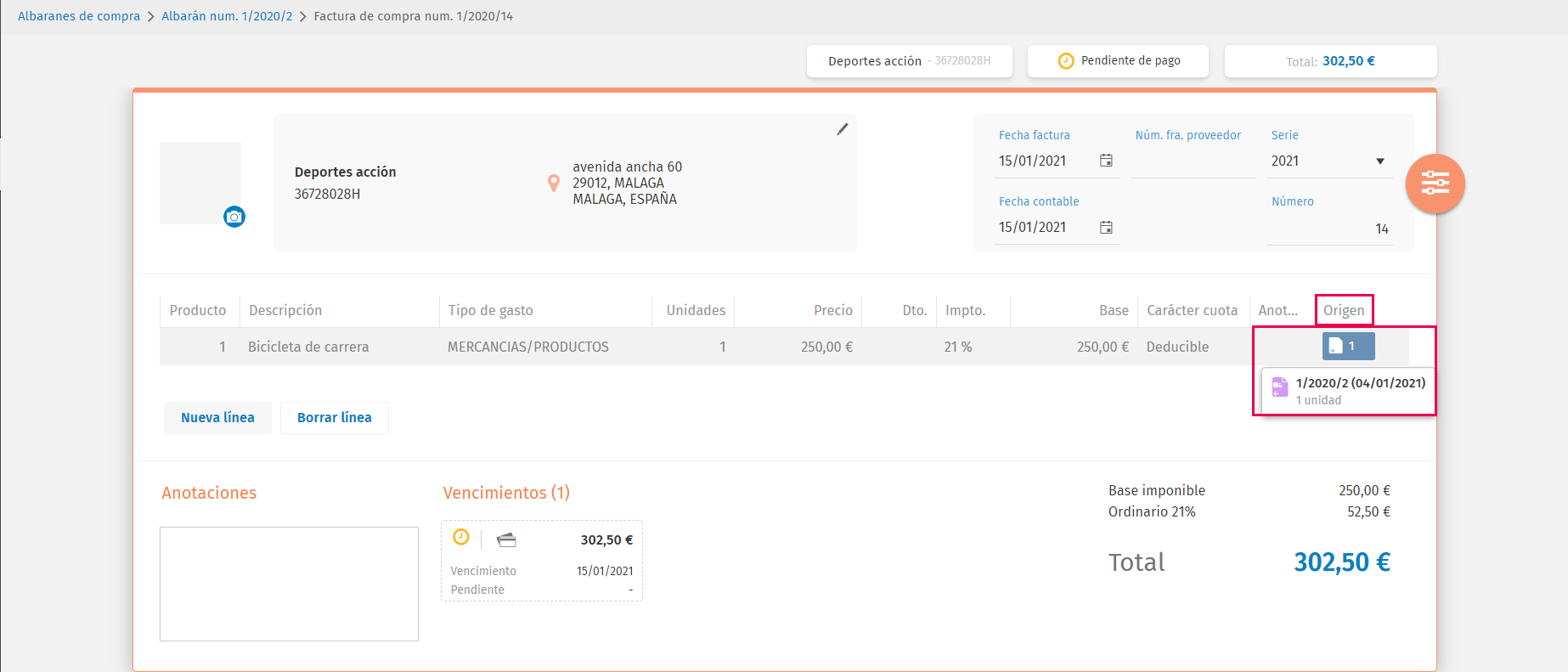
Task: Click the Borrar línea button
Action: (335, 418)
